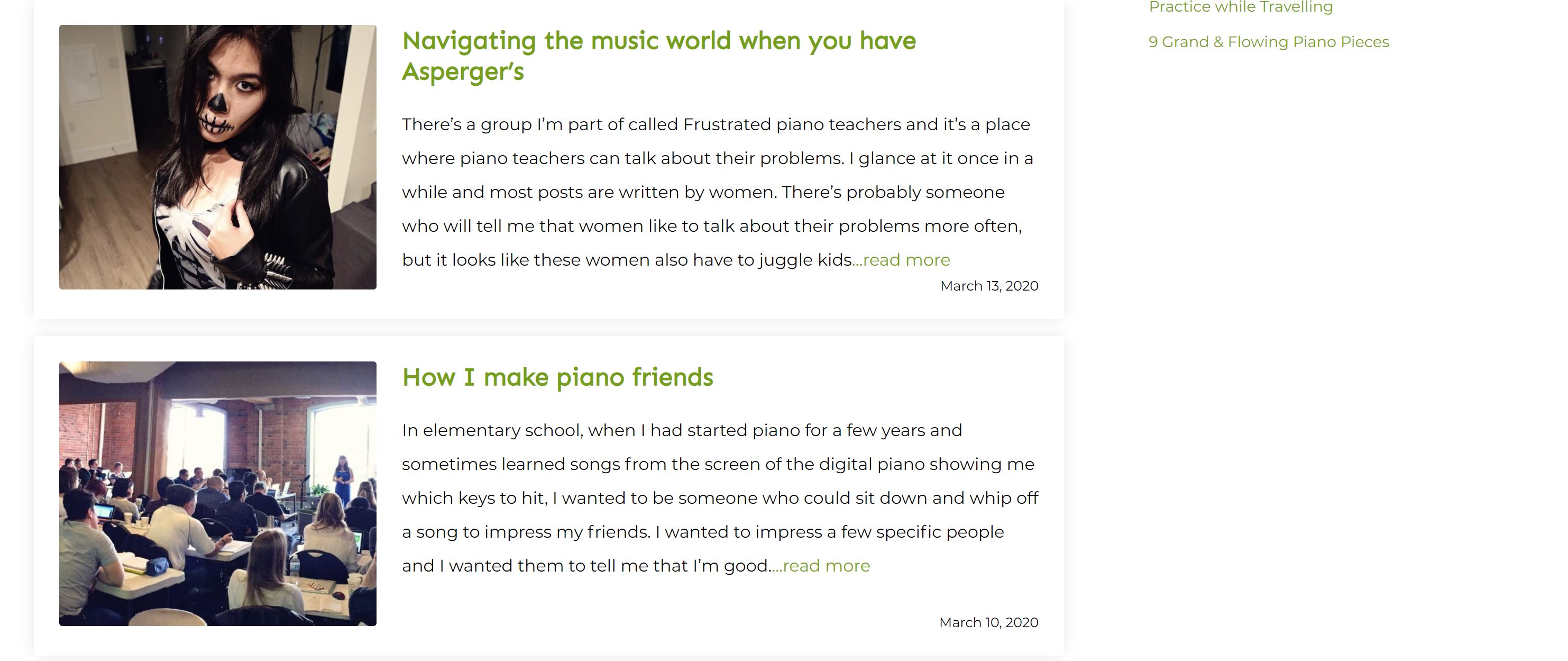
Task: Click the excerpt line starting In elementary school
Action: tap(682, 431)
